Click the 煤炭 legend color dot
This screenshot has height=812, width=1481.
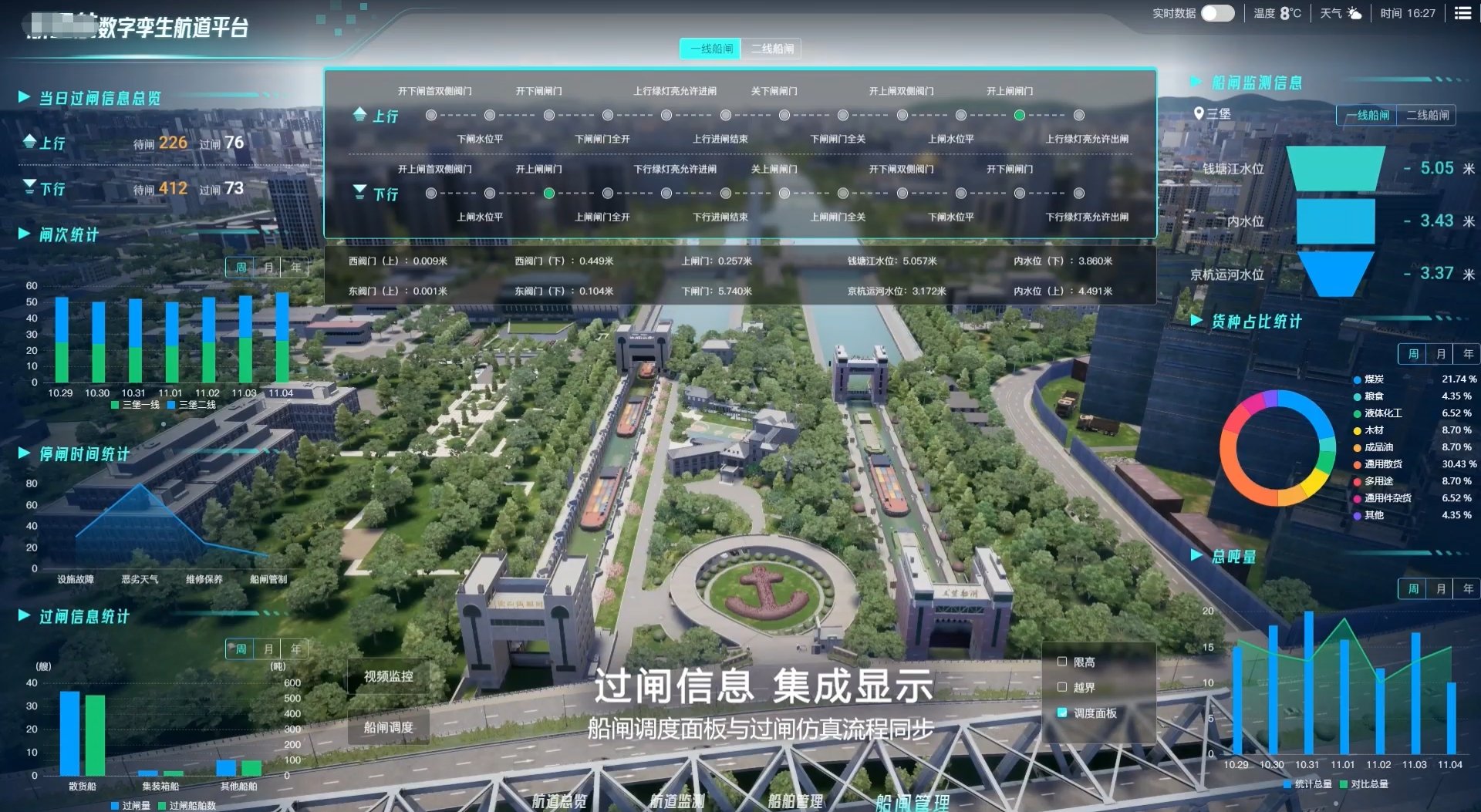point(1357,379)
